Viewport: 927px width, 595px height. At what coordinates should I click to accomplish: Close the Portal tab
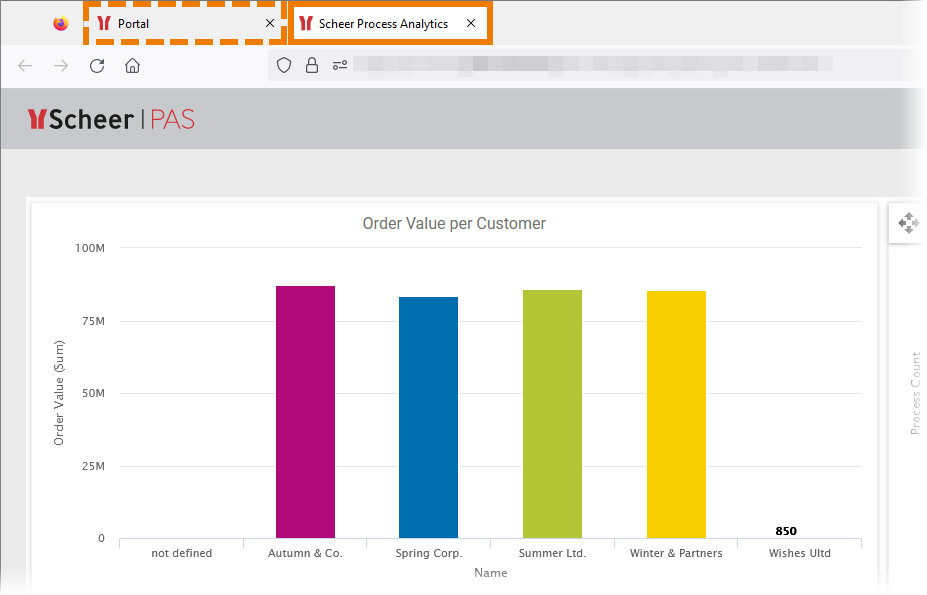270,23
